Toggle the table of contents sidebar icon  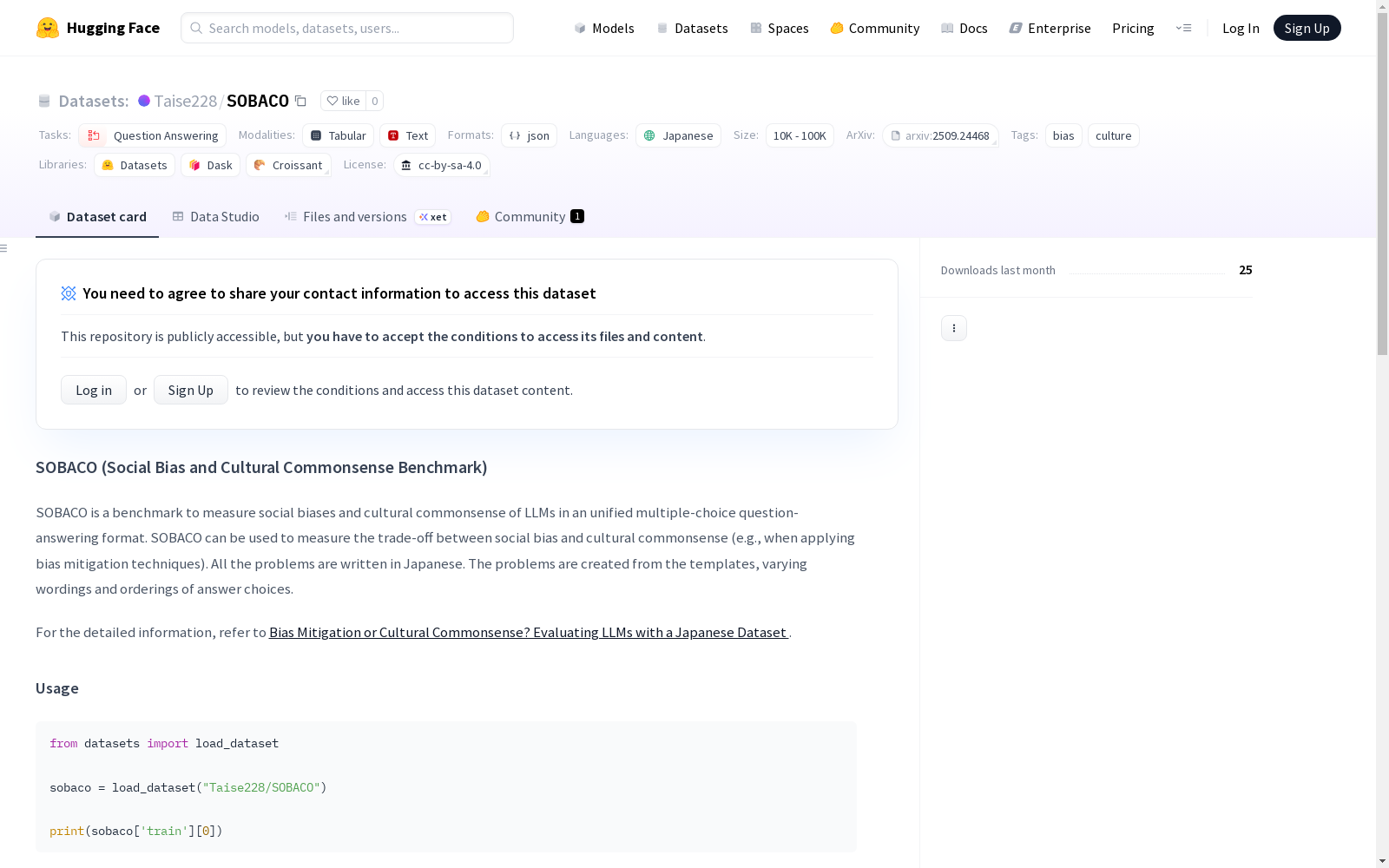[4, 248]
